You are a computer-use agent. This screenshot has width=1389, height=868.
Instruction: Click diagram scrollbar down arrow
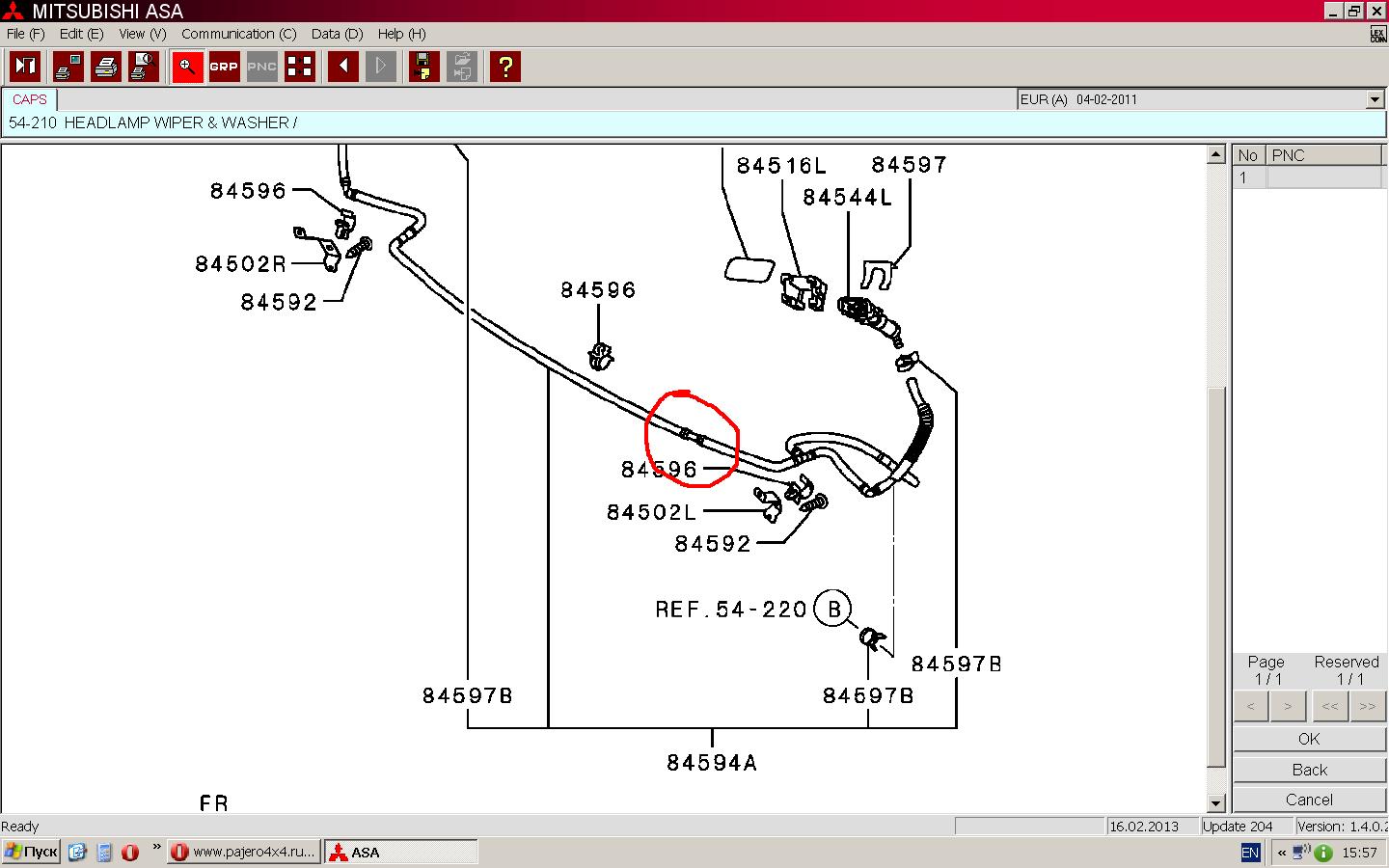(x=1215, y=802)
